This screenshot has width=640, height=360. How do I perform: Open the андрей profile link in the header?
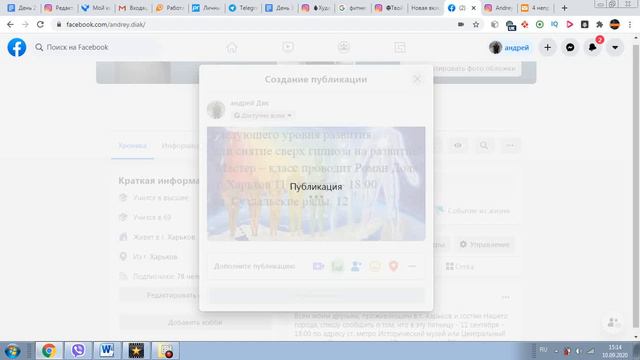click(509, 48)
